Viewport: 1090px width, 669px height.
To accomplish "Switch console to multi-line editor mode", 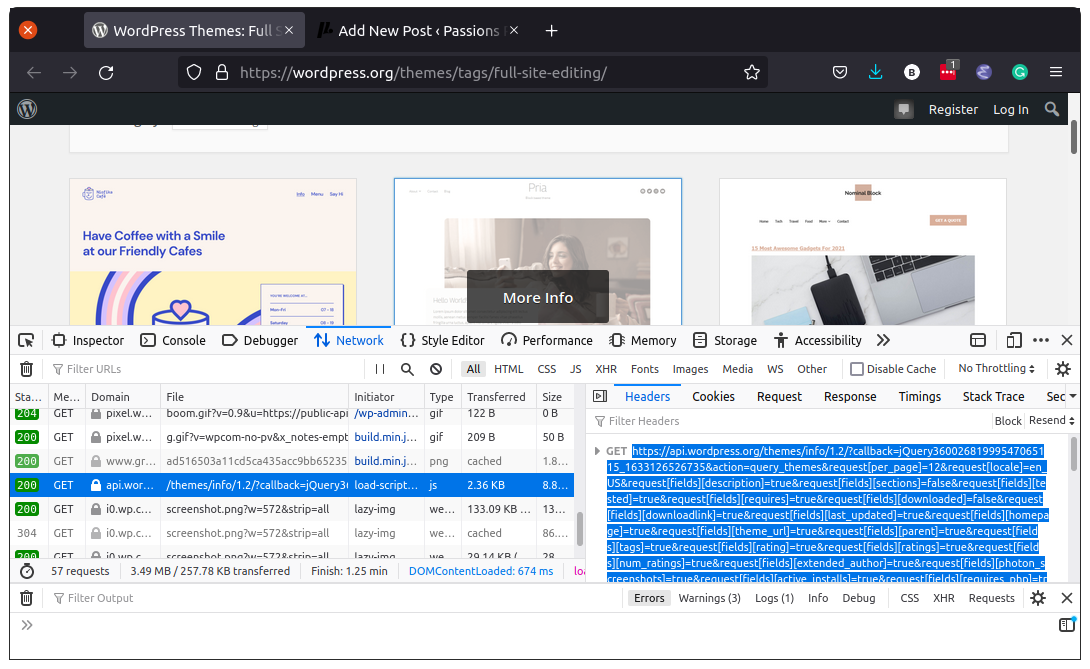I will click(1067, 624).
